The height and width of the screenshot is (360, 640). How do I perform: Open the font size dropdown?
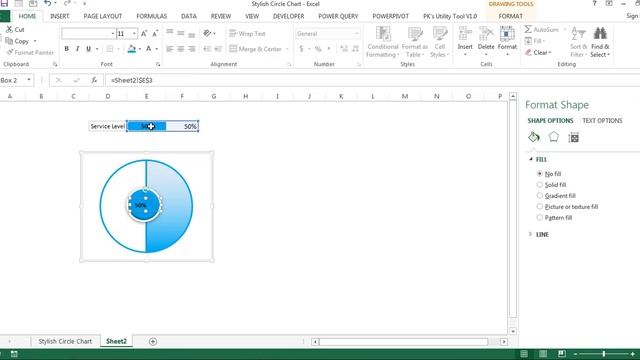pyautogui.click(x=134, y=33)
